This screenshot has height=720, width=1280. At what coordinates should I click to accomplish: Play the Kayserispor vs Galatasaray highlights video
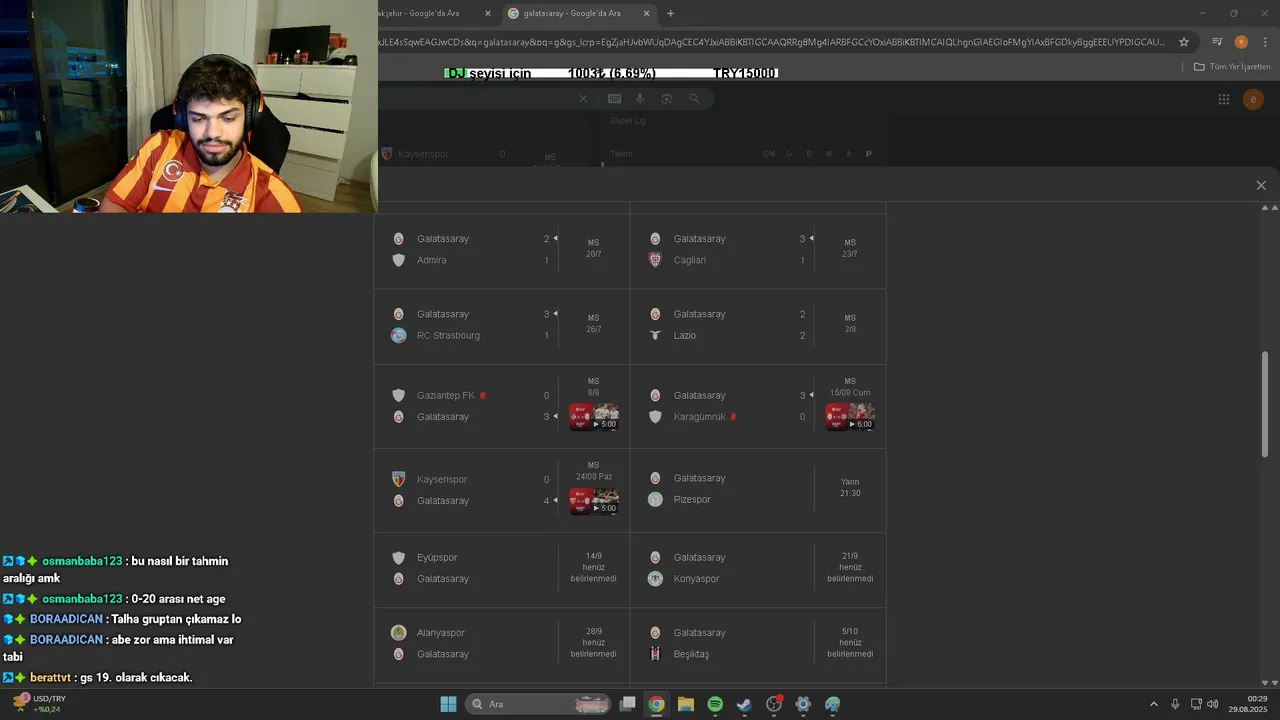(x=594, y=501)
